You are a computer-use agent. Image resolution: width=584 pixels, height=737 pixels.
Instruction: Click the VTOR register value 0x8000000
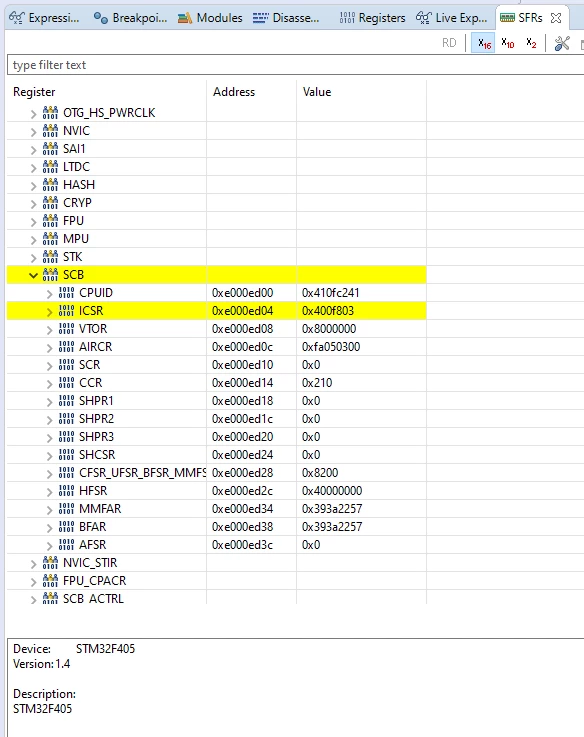pyautogui.click(x=329, y=329)
